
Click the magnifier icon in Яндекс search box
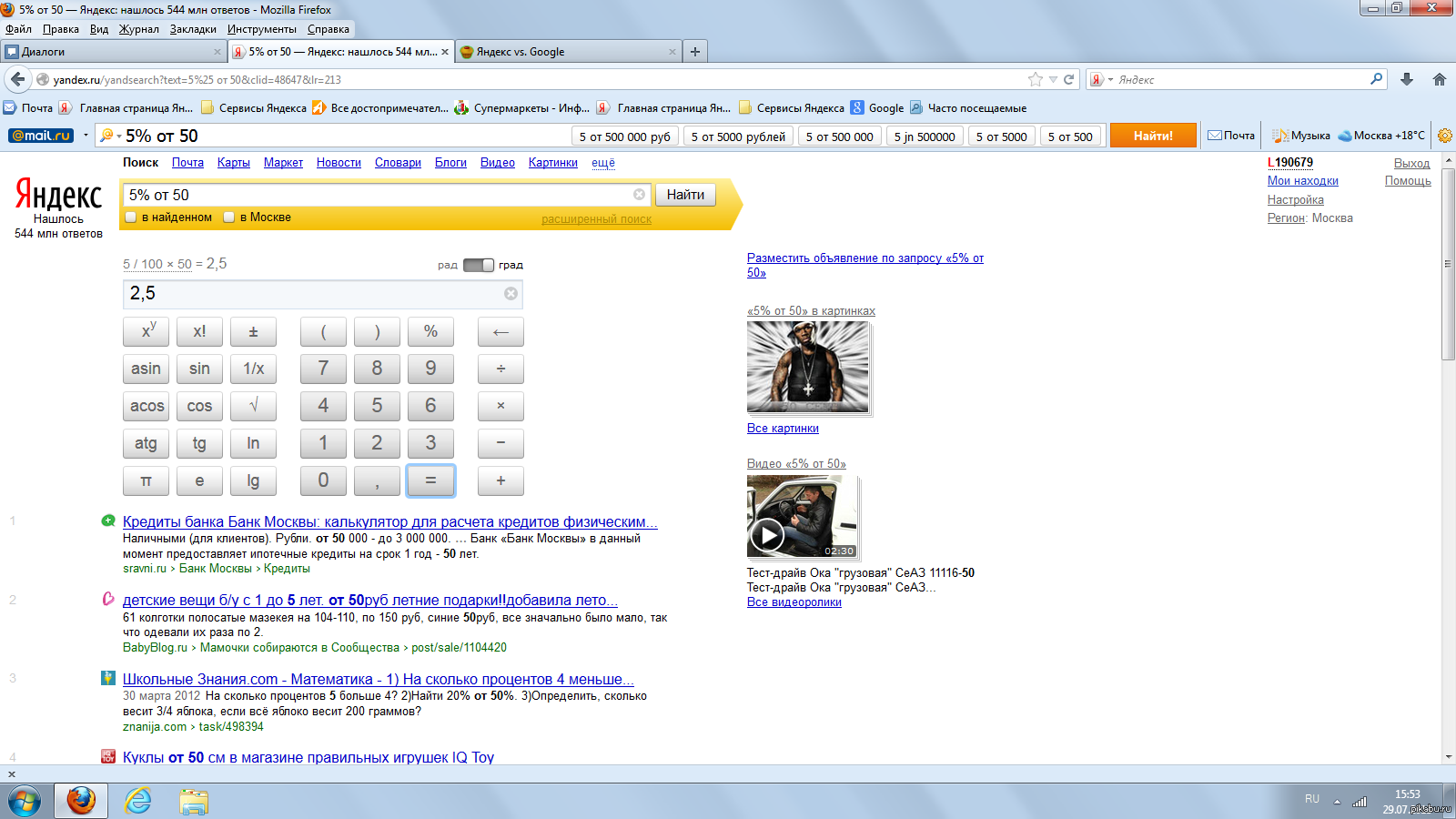coord(1377,79)
